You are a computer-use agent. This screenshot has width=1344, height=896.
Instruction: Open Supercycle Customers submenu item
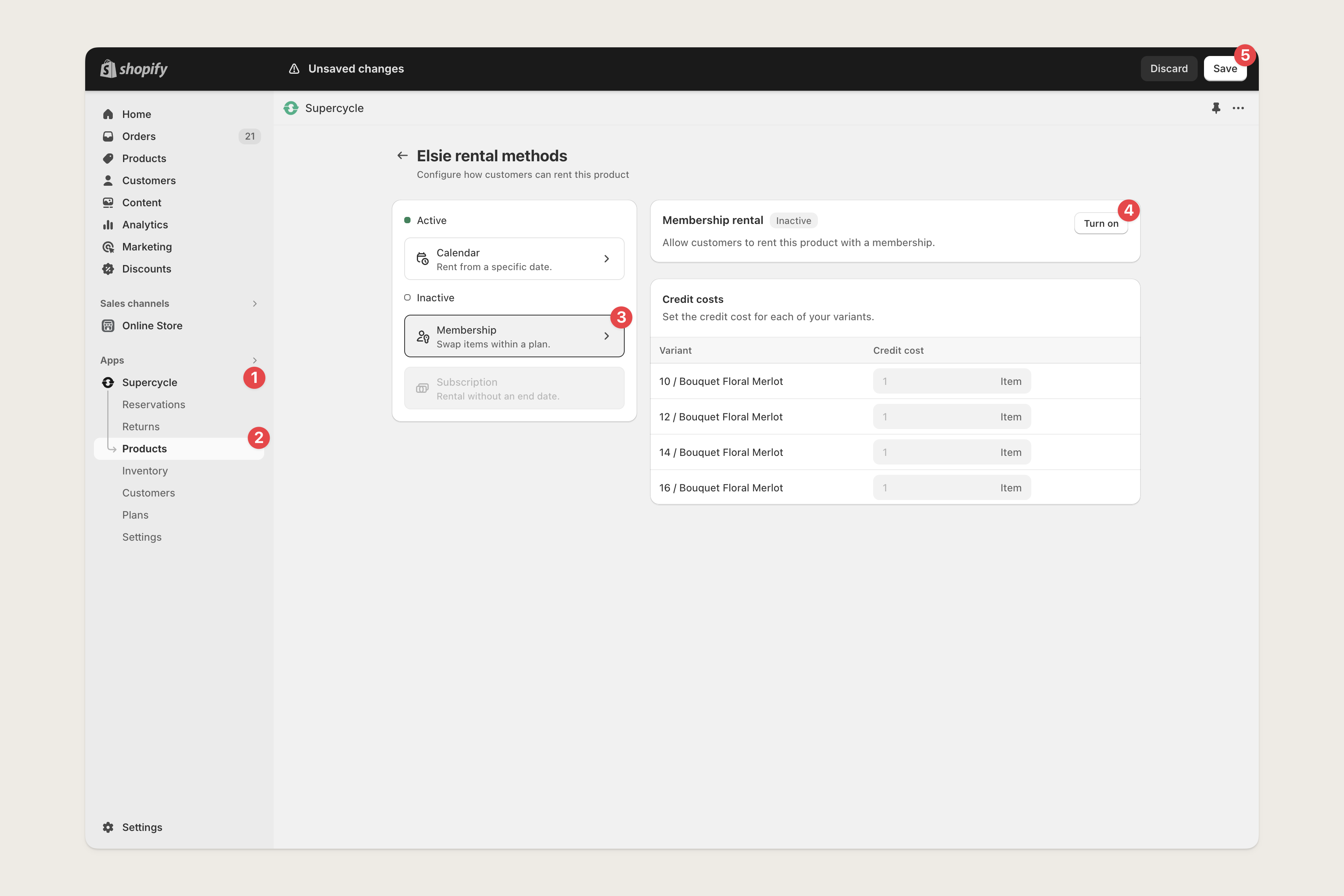(149, 493)
